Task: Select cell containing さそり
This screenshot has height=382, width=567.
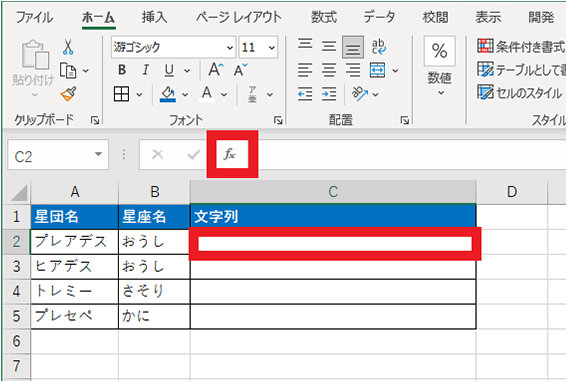Action: tap(154, 291)
